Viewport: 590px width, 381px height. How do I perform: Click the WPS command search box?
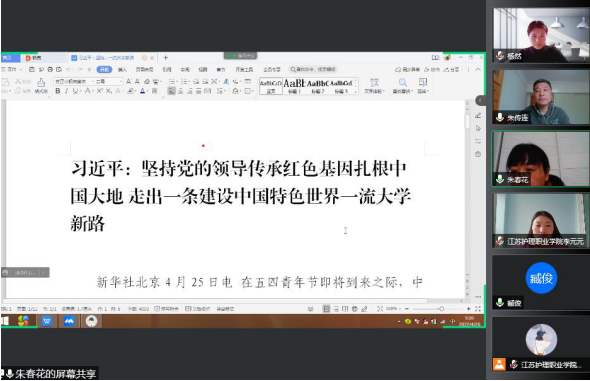(313, 70)
